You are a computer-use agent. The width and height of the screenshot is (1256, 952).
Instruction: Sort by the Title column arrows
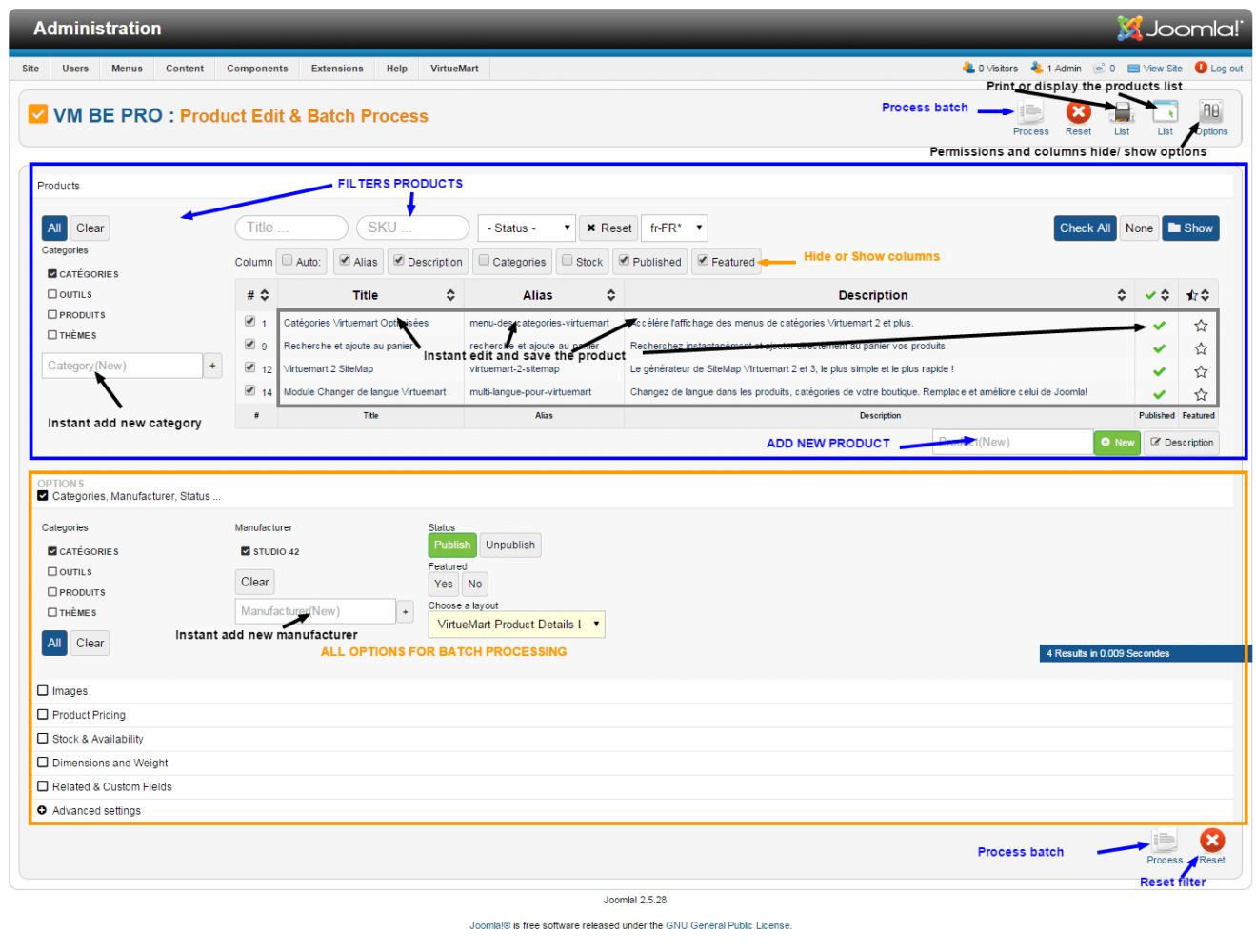pyautogui.click(x=450, y=295)
